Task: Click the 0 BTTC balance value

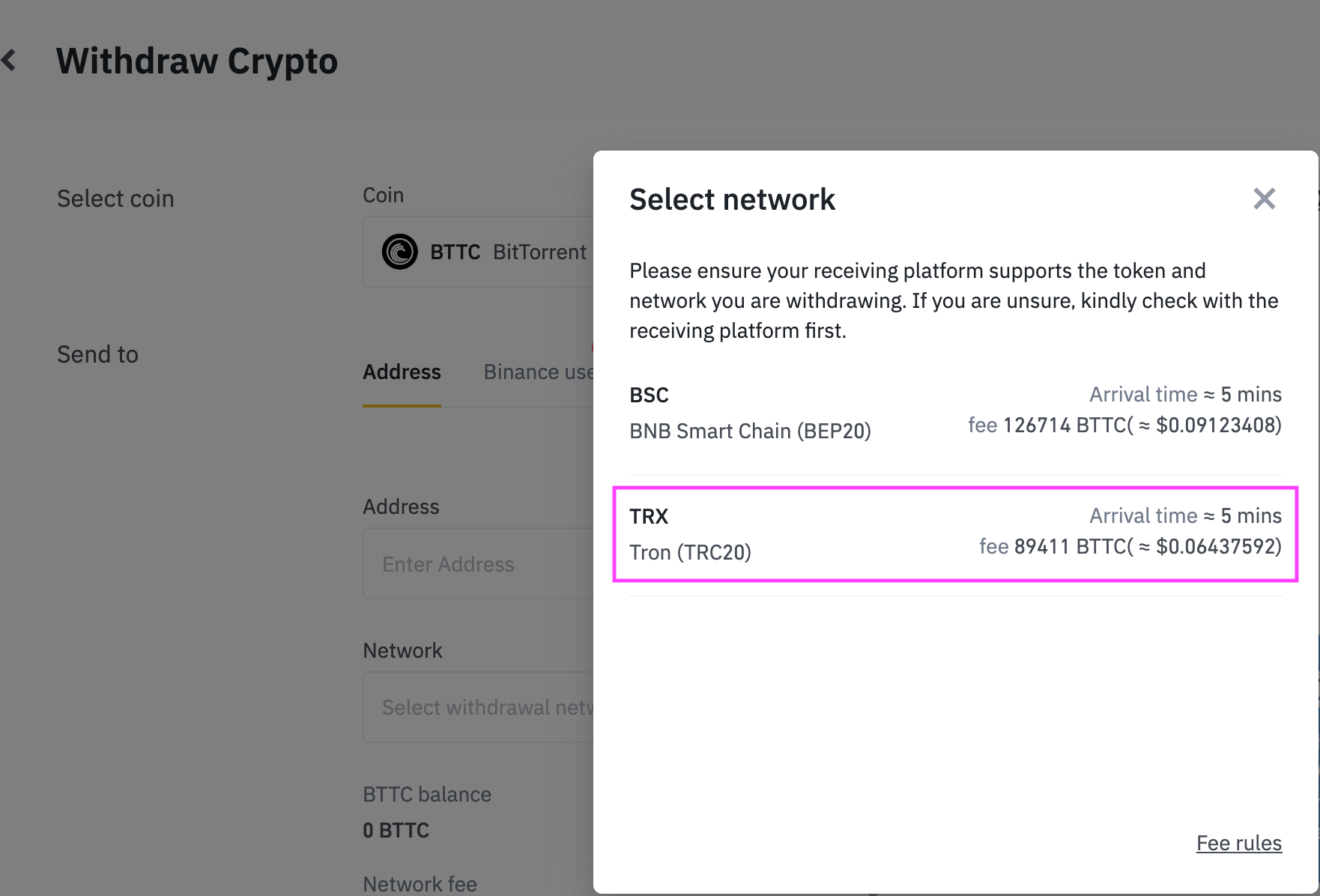Action: [396, 830]
